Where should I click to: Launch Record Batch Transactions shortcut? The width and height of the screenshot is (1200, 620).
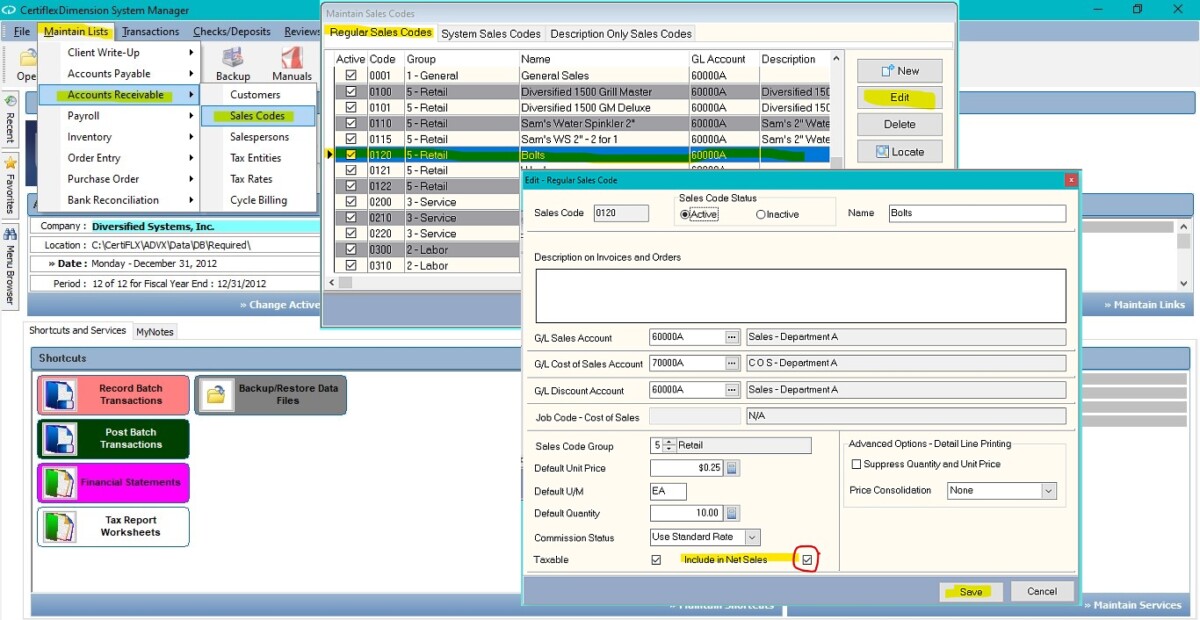(x=113, y=395)
